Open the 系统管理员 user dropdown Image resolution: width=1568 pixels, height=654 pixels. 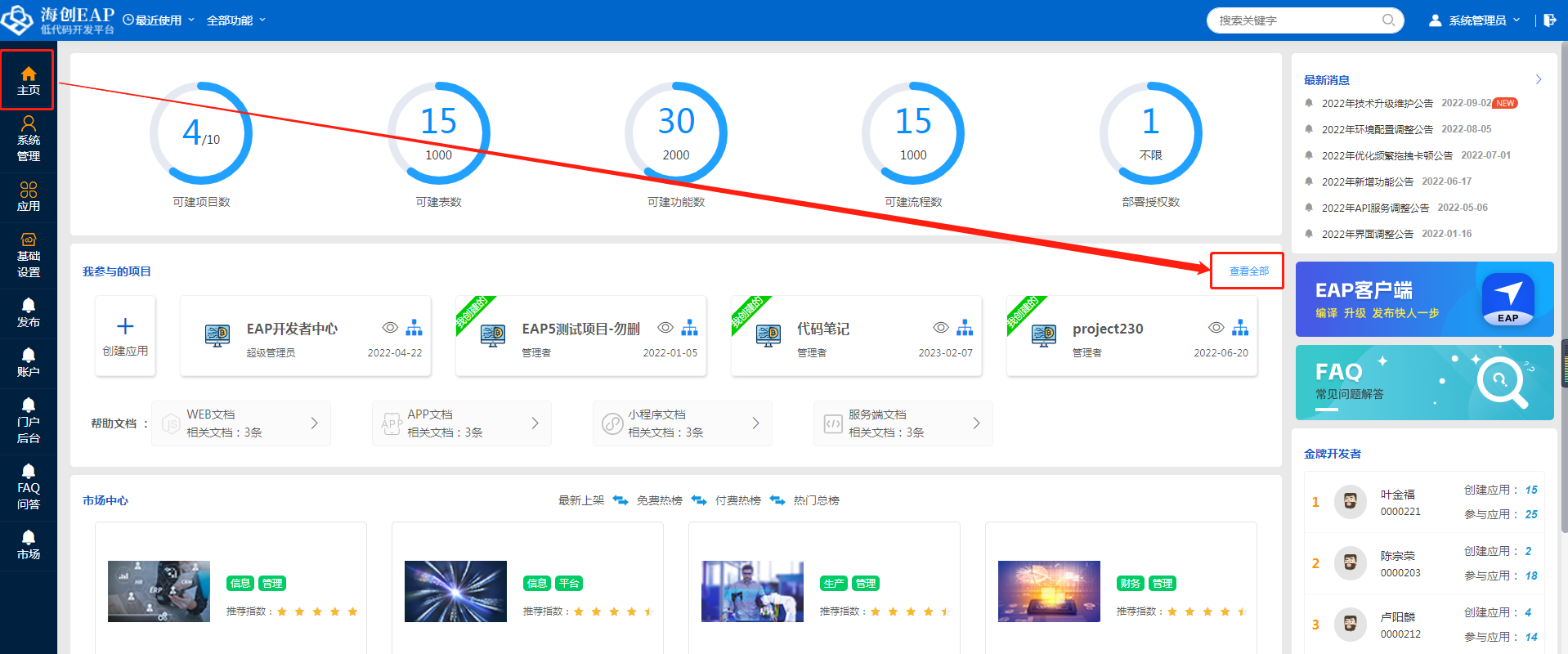click(x=1476, y=20)
